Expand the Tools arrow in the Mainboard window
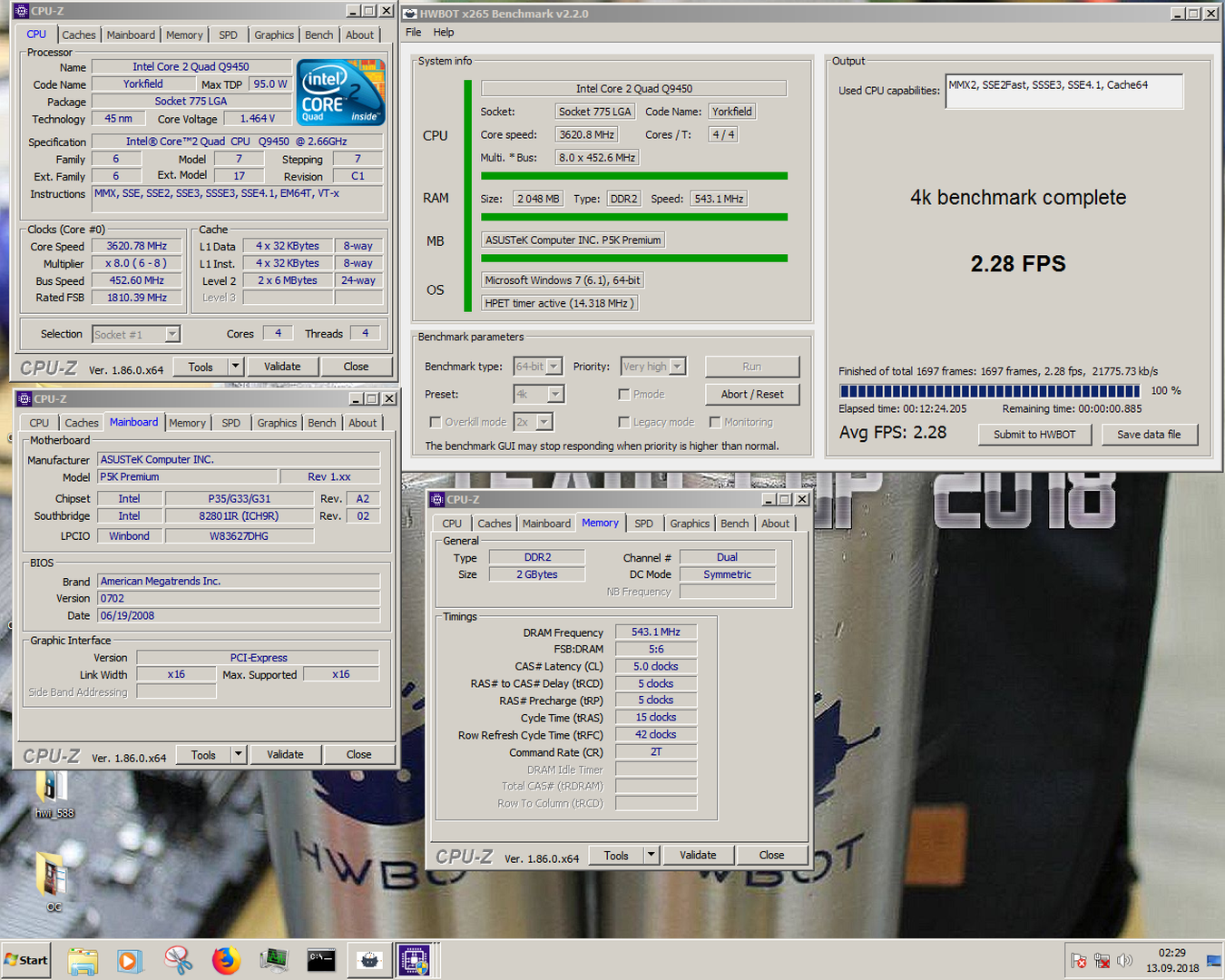Screen dimensions: 1225x980 pyautogui.click(x=239, y=755)
